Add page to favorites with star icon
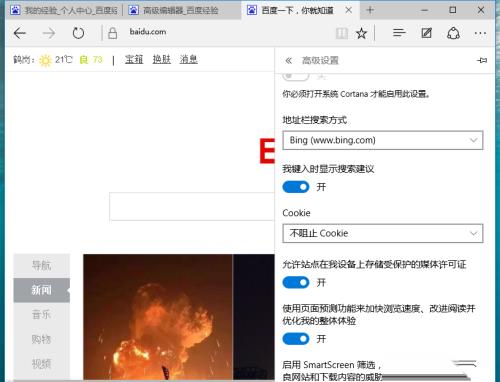 pos(361,33)
